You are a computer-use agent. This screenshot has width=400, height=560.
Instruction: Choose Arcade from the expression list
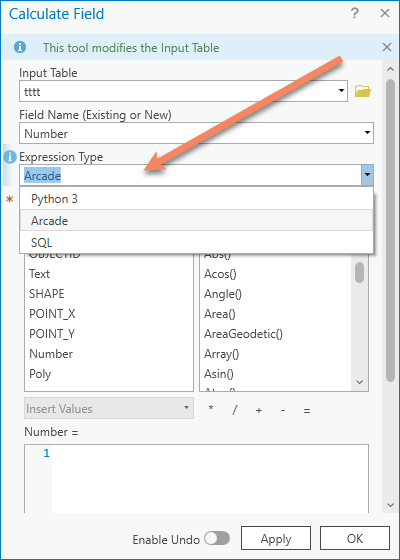coord(196,220)
